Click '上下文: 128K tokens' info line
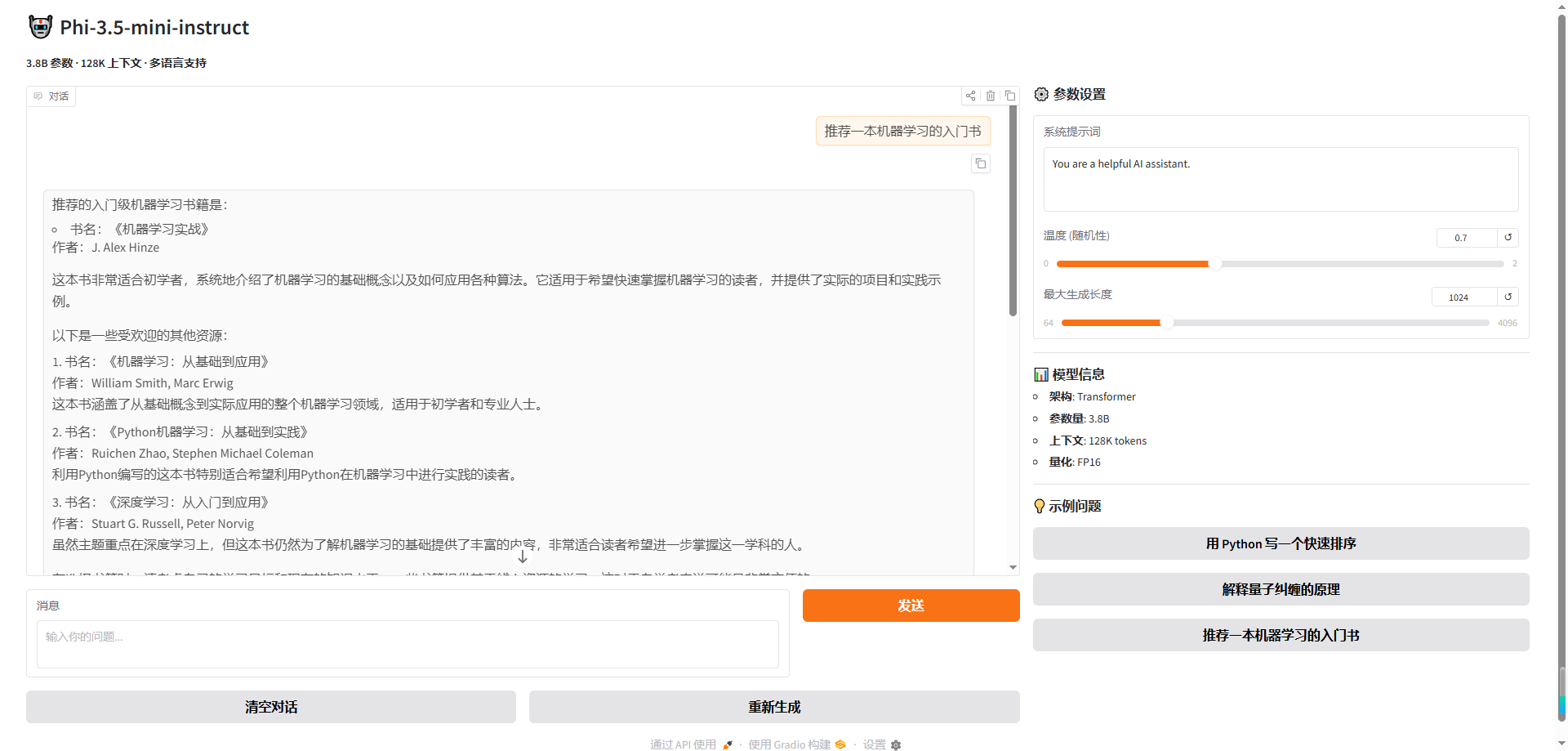 (1098, 440)
